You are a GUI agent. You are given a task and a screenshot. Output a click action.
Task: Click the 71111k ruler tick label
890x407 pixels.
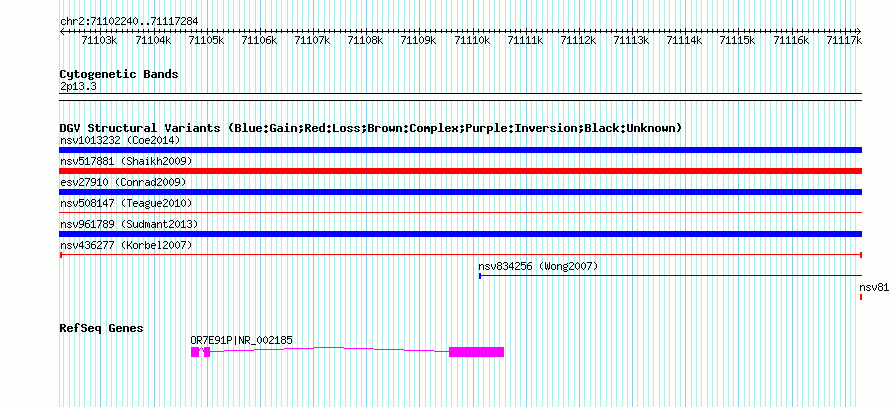tap(525, 40)
